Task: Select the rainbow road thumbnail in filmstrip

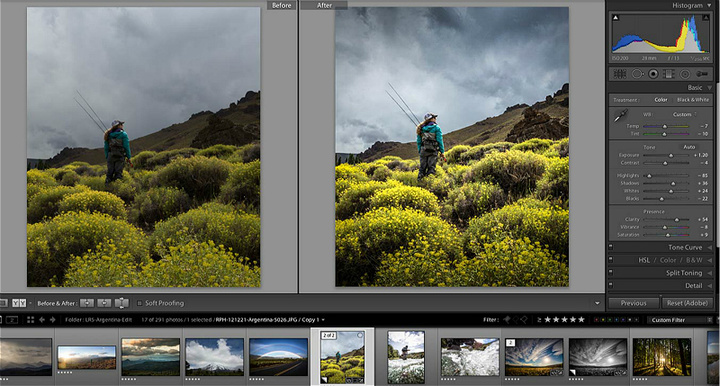Action: [278, 357]
